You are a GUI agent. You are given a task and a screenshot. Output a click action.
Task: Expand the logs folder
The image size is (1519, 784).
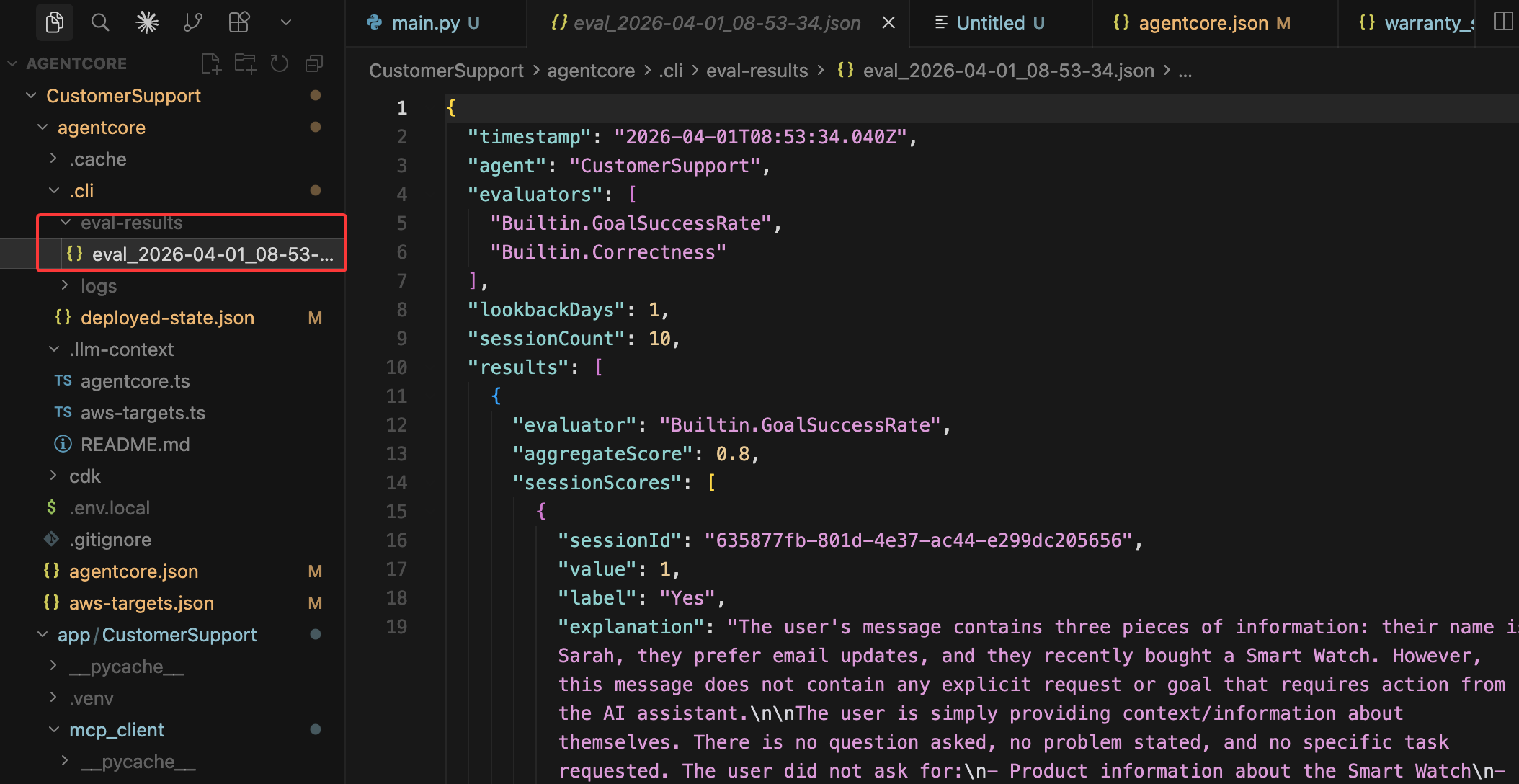click(x=98, y=286)
